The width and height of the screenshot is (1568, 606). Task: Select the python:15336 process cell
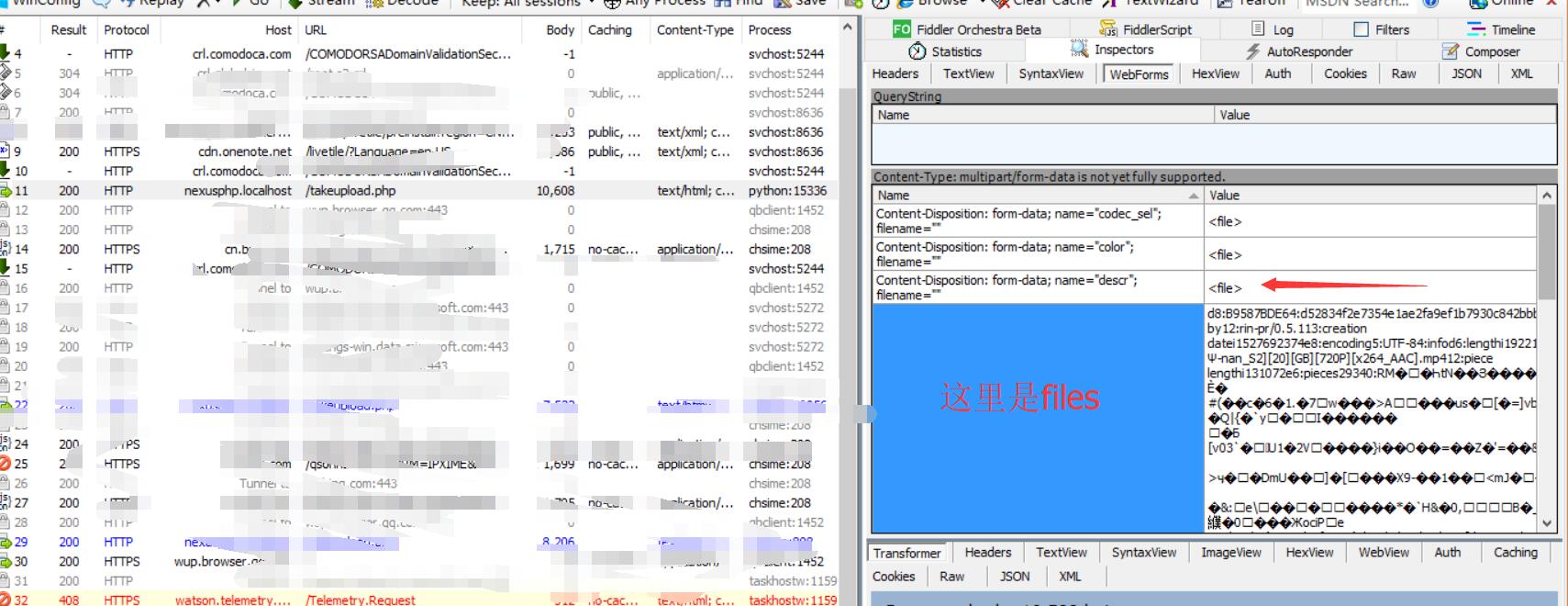[787, 191]
